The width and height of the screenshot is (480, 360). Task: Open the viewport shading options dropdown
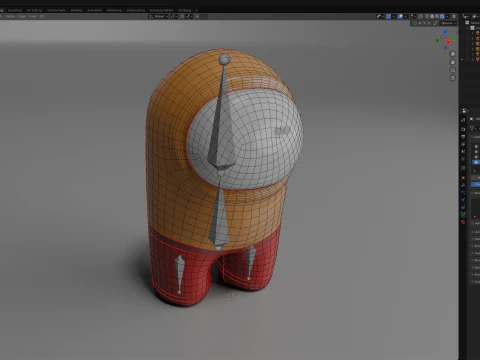tap(447, 16)
